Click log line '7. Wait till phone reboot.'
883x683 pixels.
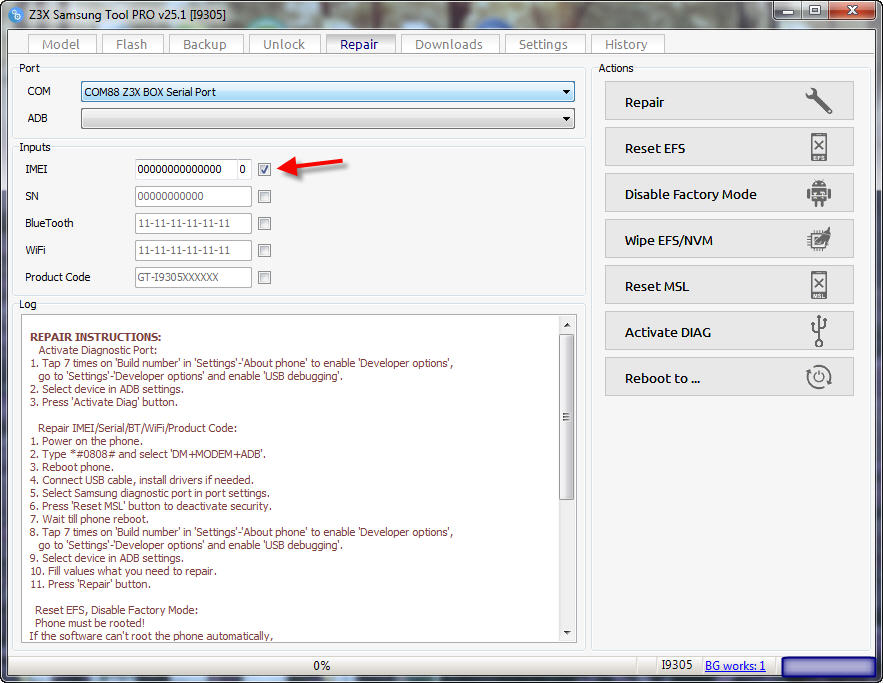click(89, 519)
